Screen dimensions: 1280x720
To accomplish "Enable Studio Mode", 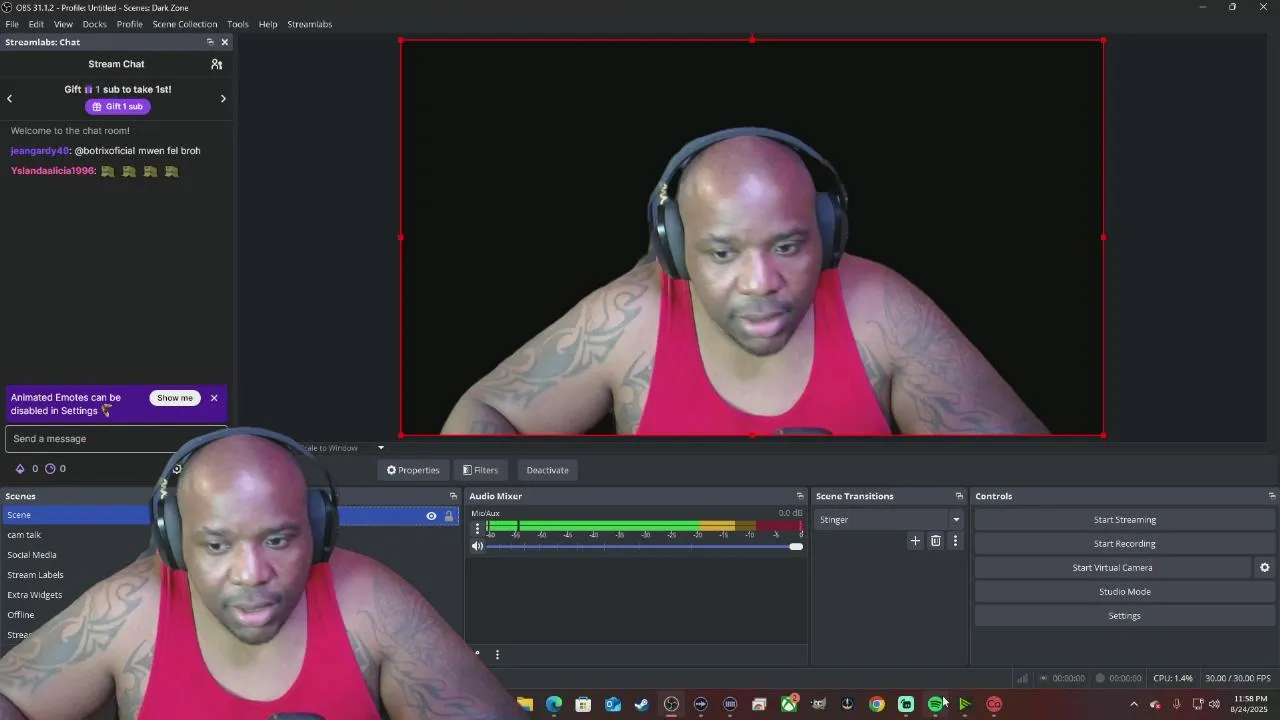I will click(1125, 592).
